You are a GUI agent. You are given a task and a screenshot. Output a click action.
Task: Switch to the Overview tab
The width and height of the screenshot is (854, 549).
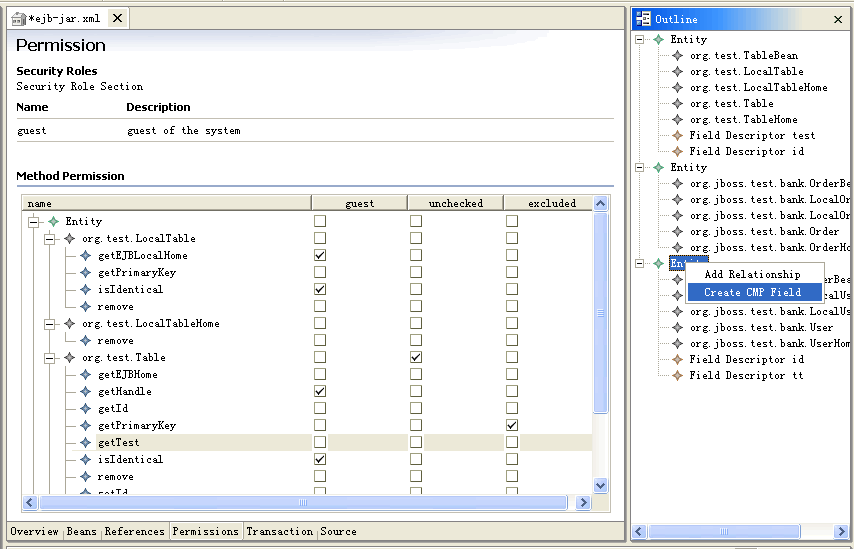[34, 532]
